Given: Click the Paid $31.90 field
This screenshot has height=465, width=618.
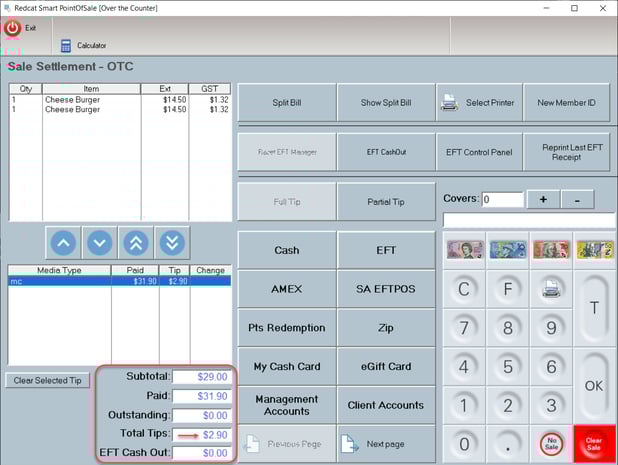Looking at the screenshot, I should point(202,396).
